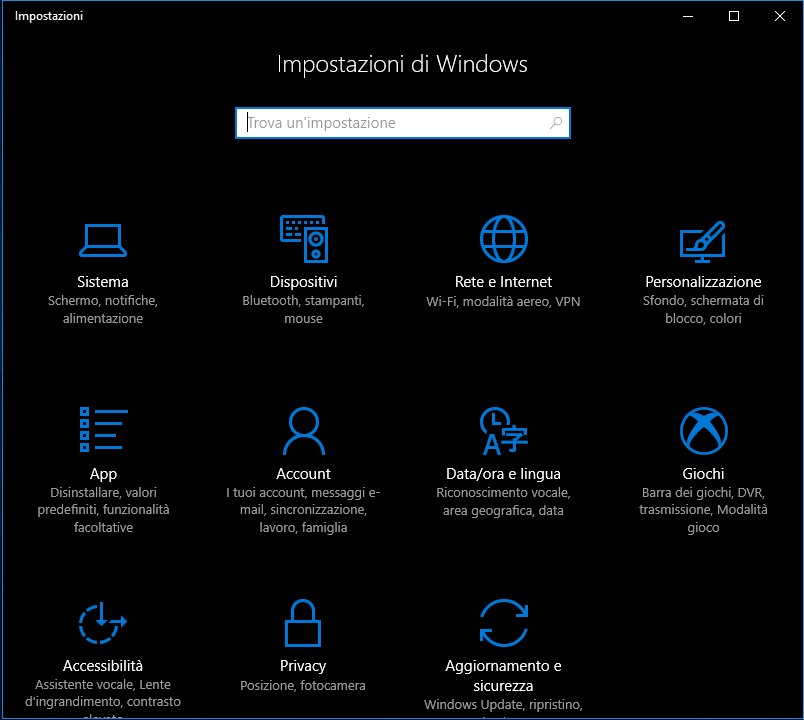
Task: Open the Account person icon
Action: pos(304,431)
